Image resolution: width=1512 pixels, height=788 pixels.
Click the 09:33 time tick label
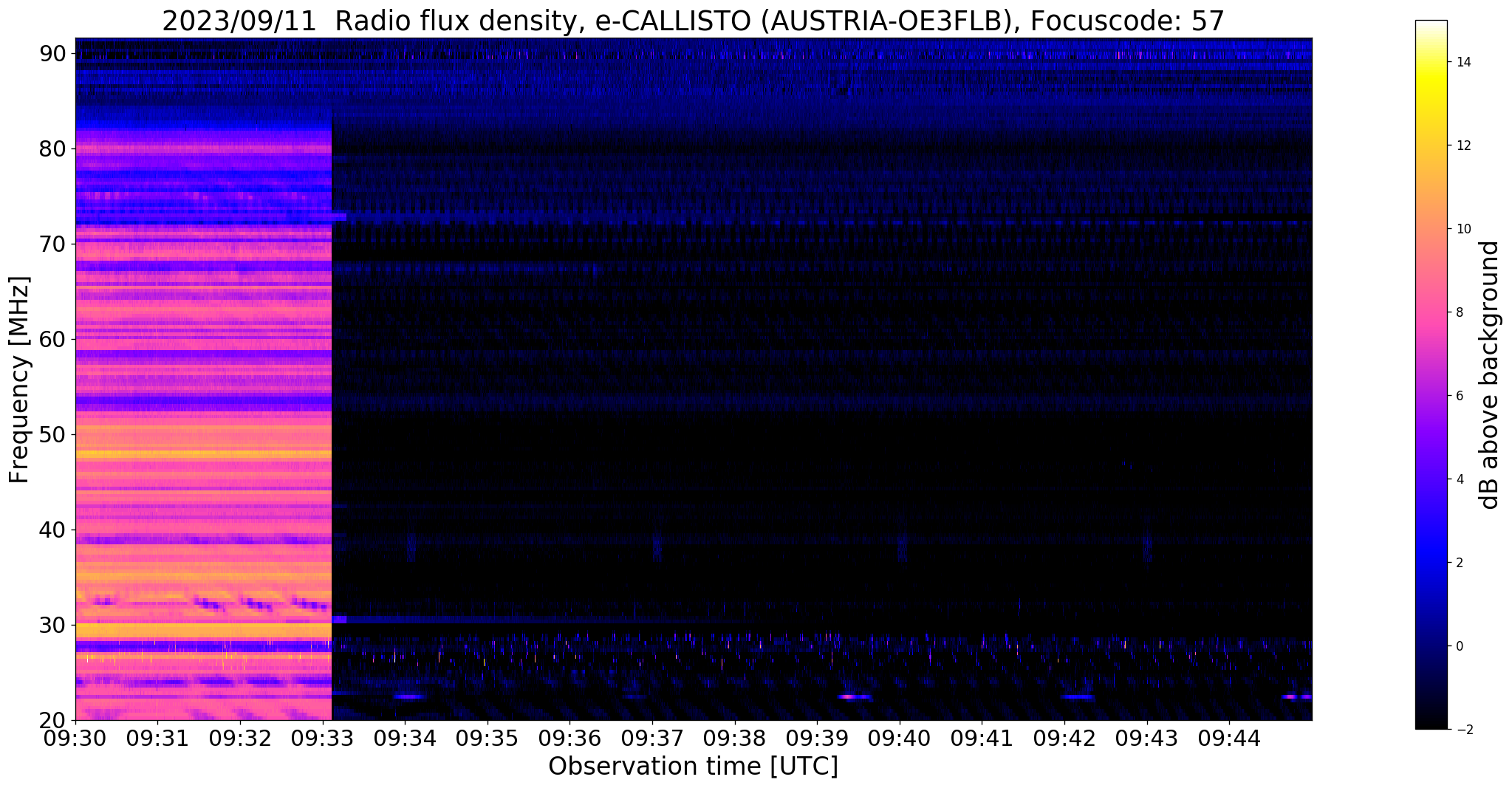(x=323, y=737)
